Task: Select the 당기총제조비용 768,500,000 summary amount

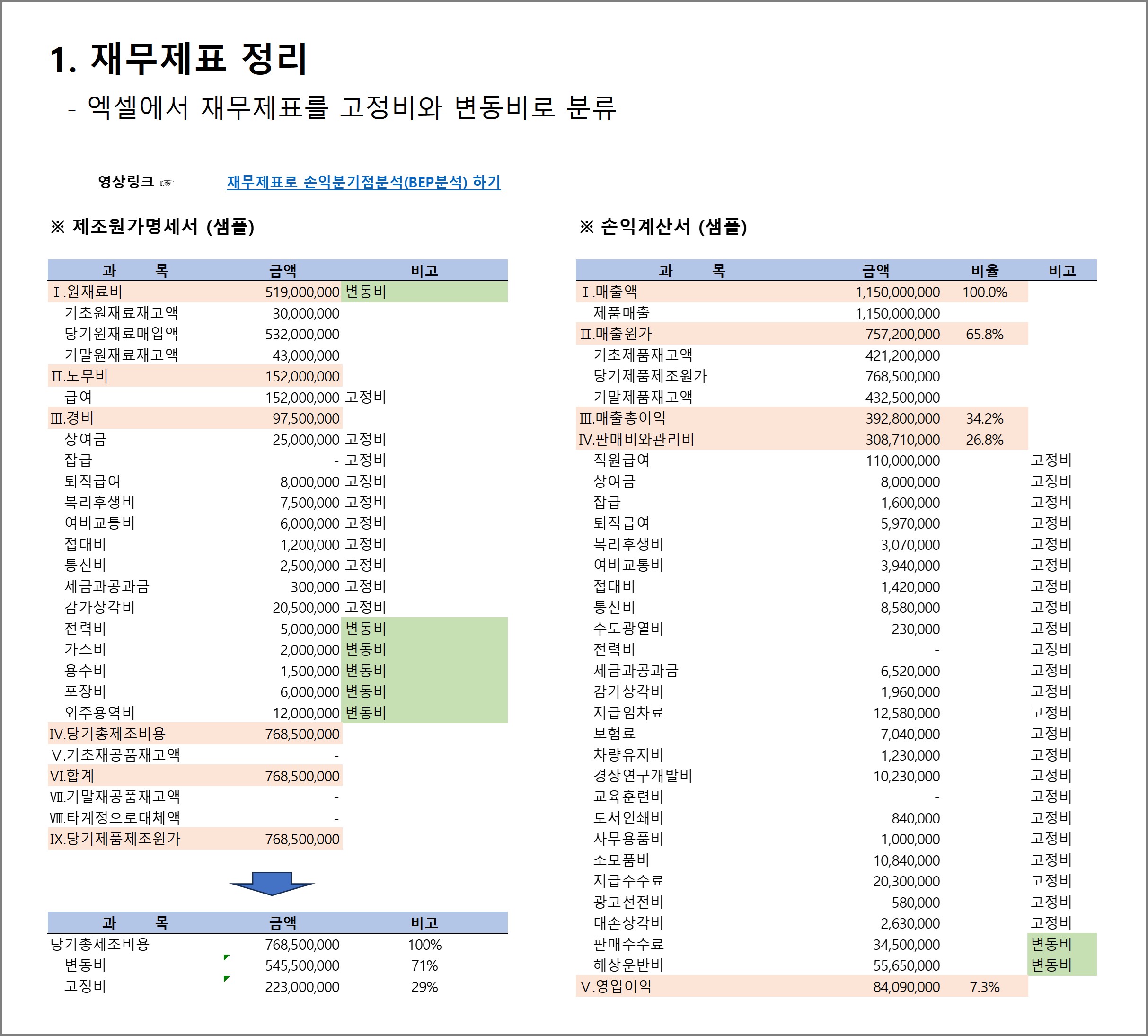Action: 301,945
